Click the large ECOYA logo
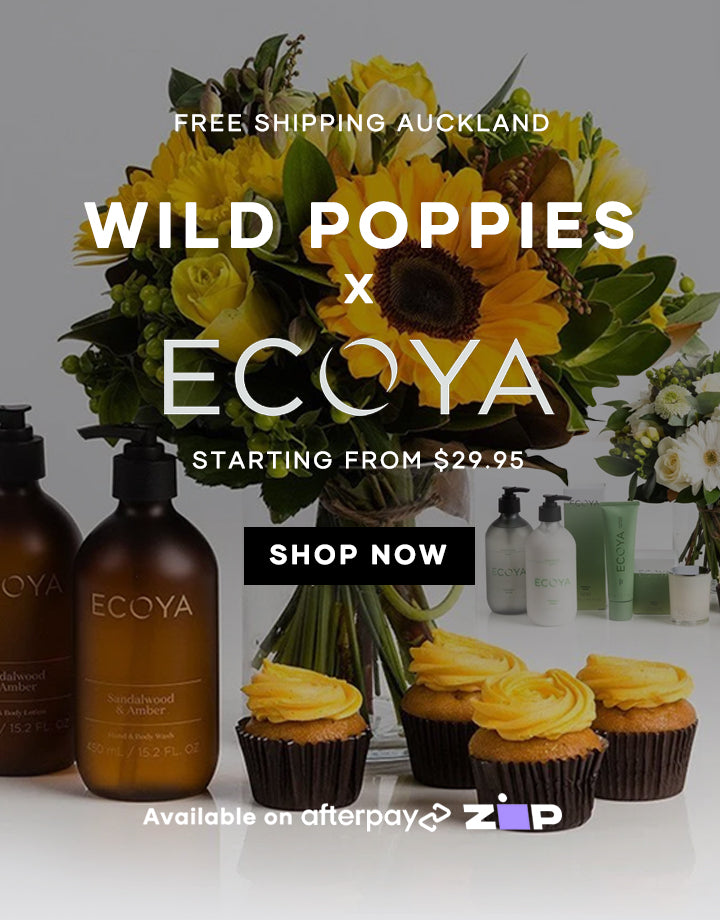Image resolution: width=720 pixels, height=920 pixels. (x=359, y=377)
